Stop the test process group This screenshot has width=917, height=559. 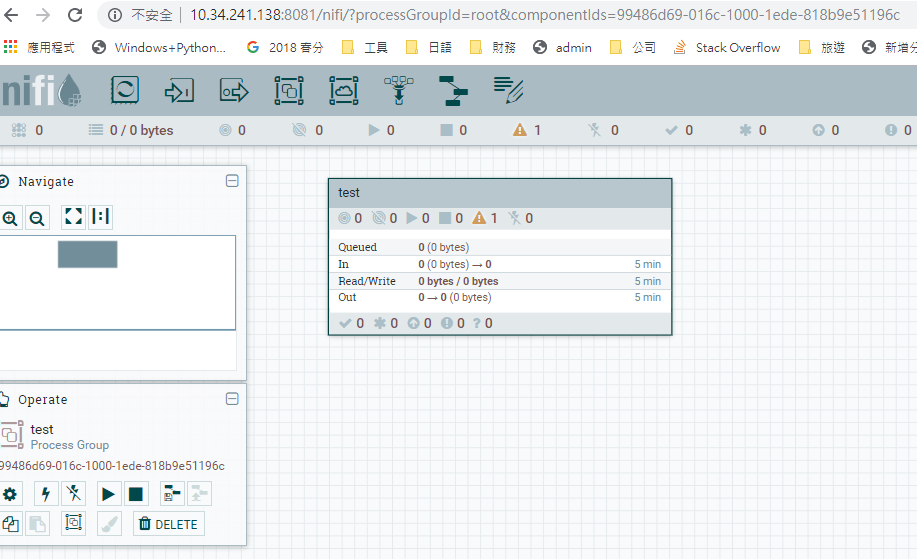coord(136,493)
